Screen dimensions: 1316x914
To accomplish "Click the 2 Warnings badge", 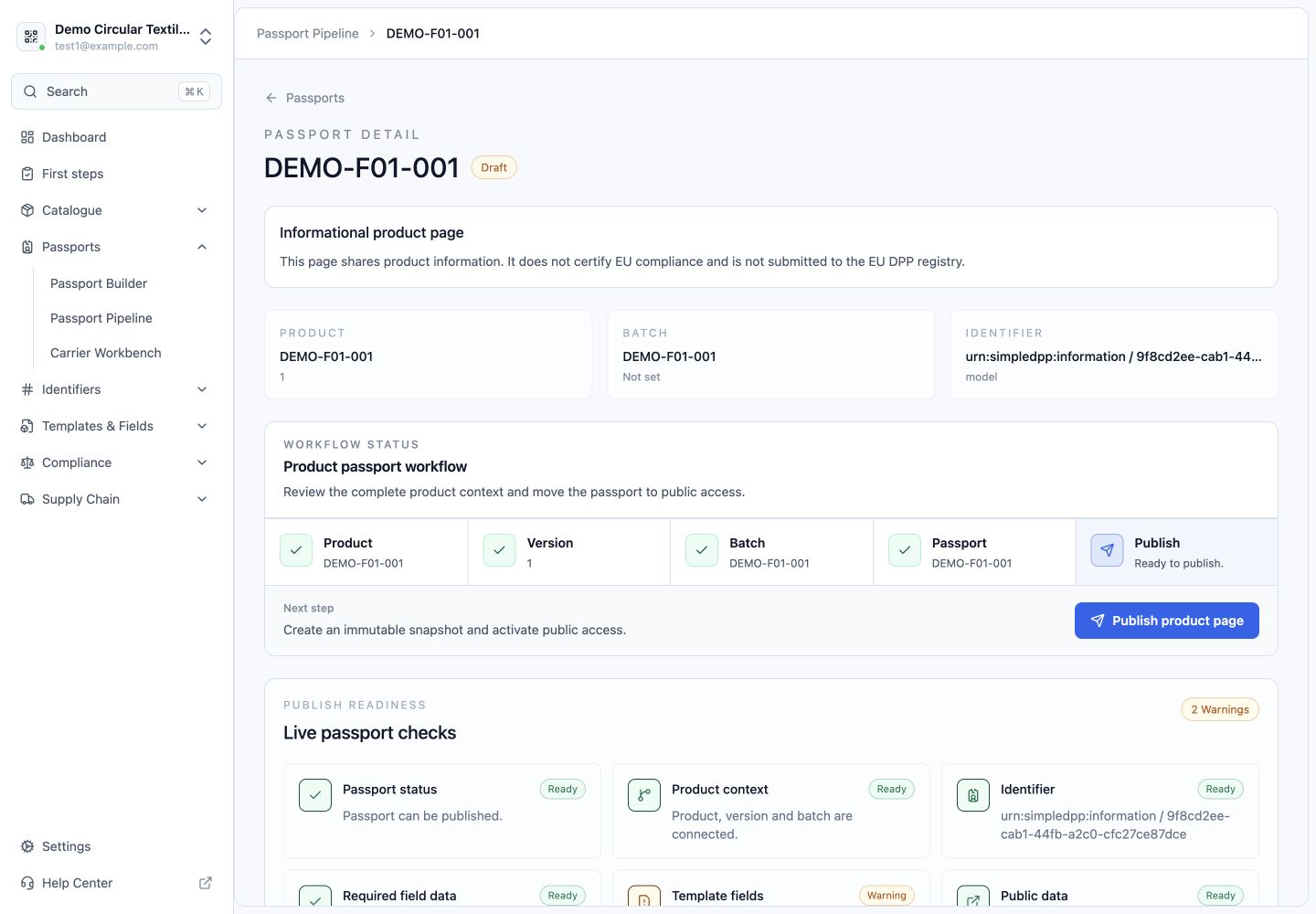I will tap(1220, 709).
